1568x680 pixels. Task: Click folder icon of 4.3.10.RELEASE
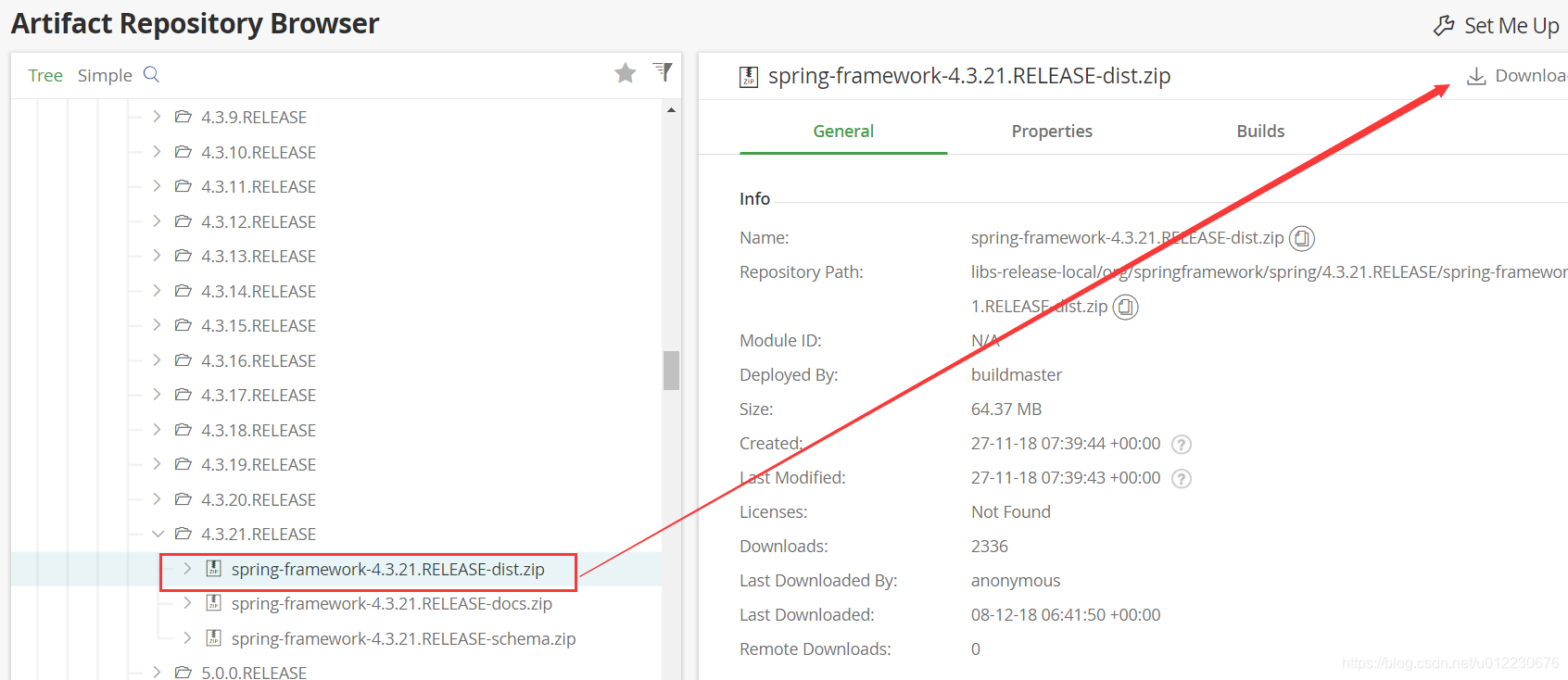(183, 152)
